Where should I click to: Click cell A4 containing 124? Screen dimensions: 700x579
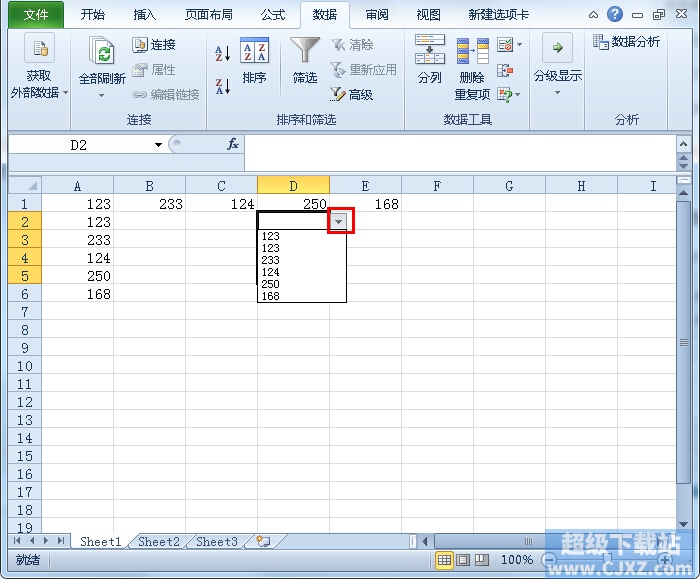78,258
